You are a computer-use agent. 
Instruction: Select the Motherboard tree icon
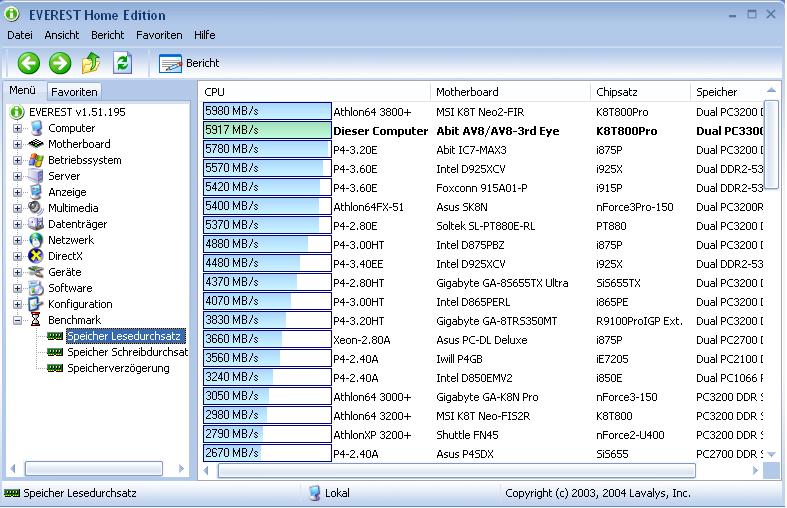36,144
